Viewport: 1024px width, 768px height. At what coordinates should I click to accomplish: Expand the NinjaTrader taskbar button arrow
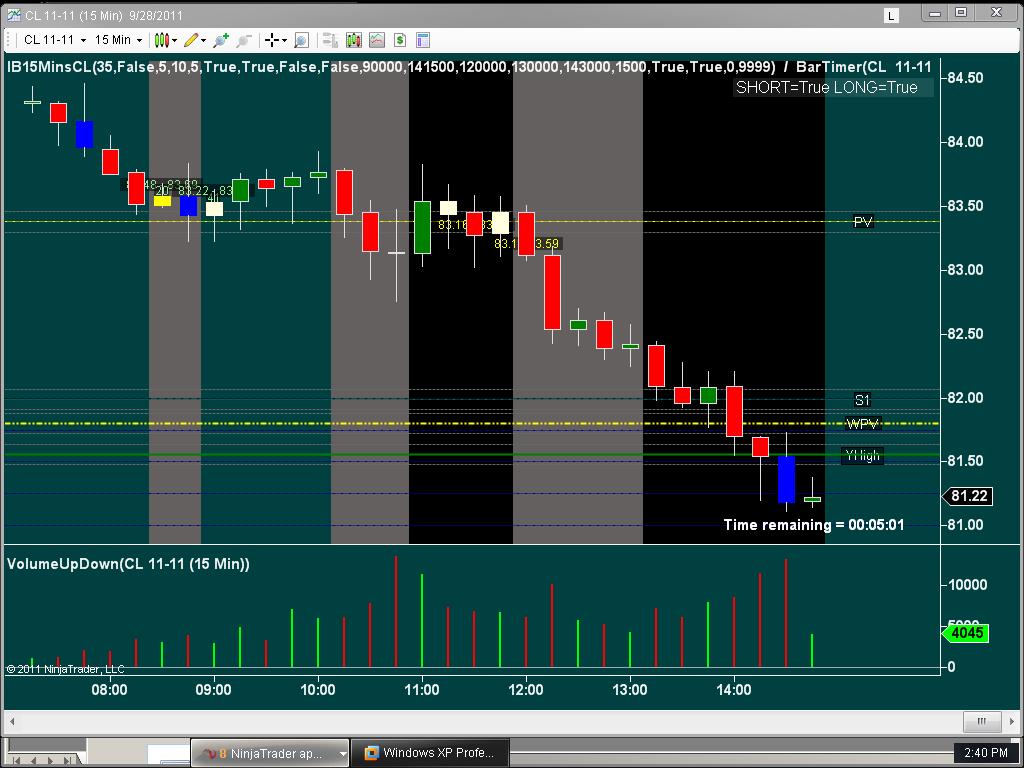(343, 753)
